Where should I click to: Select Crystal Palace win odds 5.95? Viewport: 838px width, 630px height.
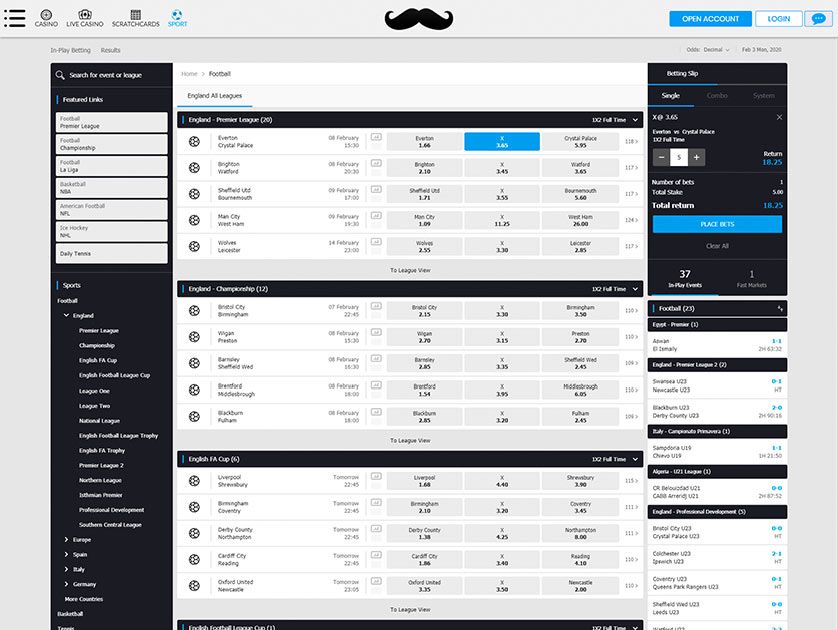point(580,142)
